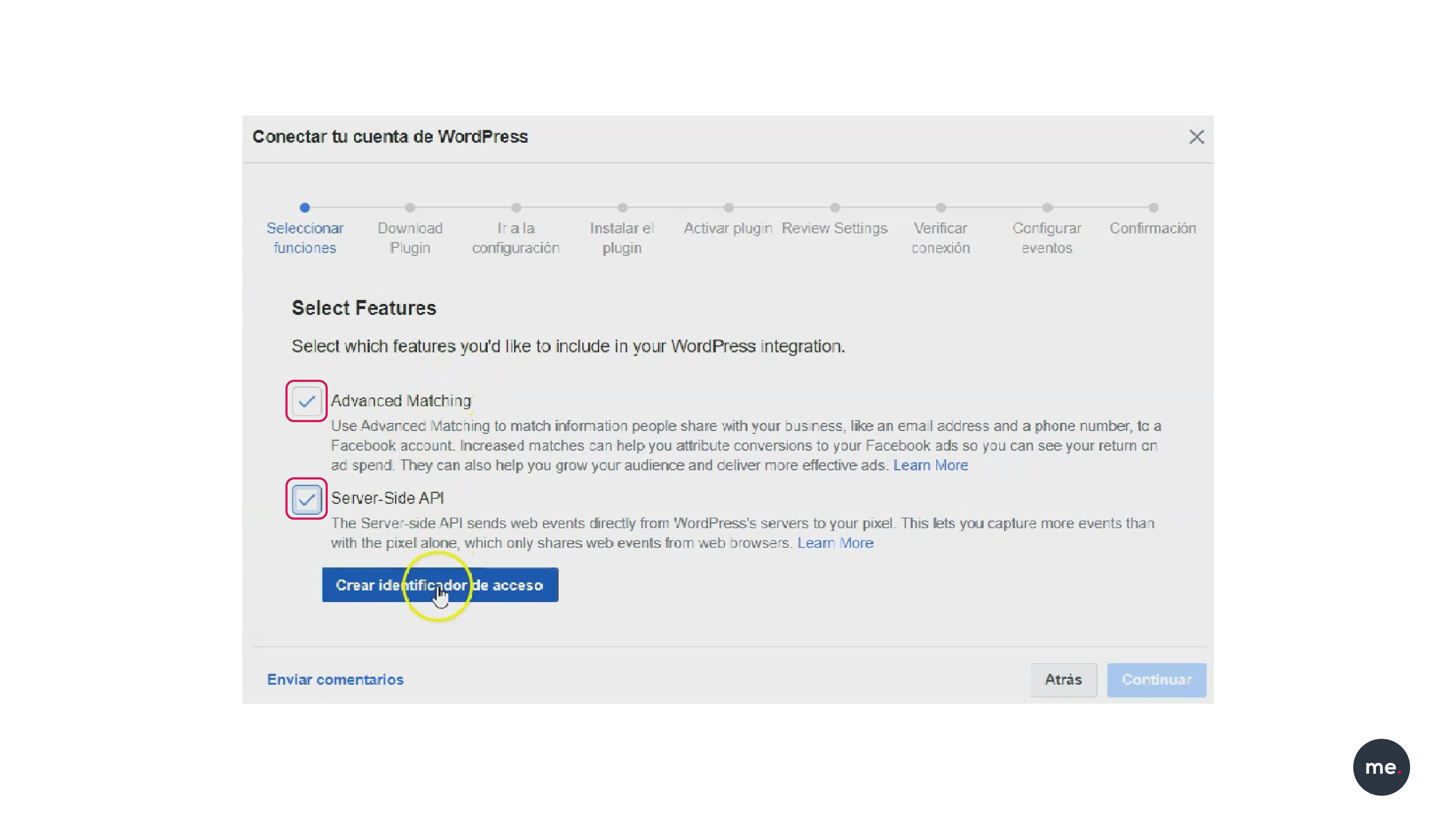The image size is (1456, 819).
Task: Toggle the Server-Side API checkbox
Action: click(x=306, y=499)
